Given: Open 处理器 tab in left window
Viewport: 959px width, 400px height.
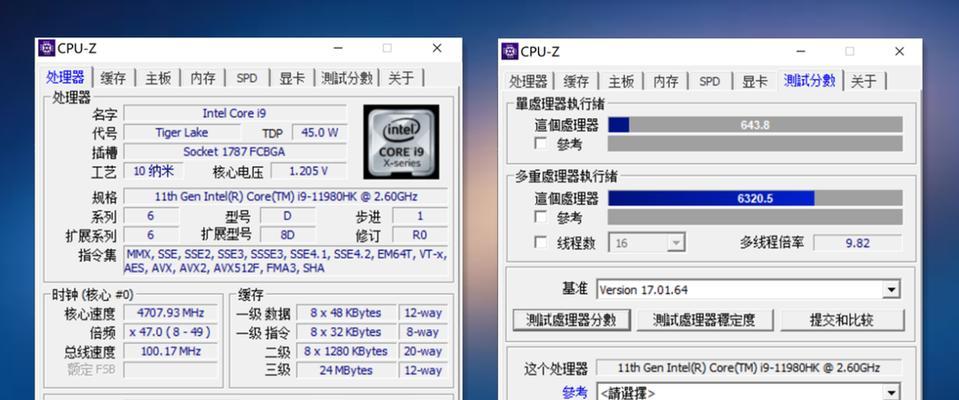Looking at the screenshot, I should tap(65, 78).
